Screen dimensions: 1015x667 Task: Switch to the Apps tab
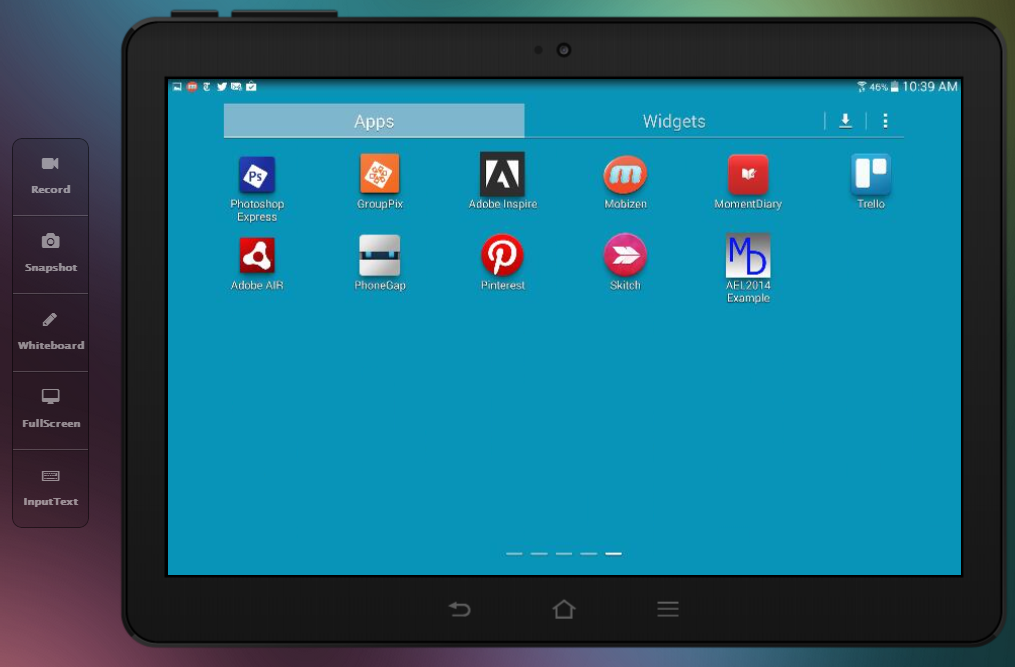[374, 121]
